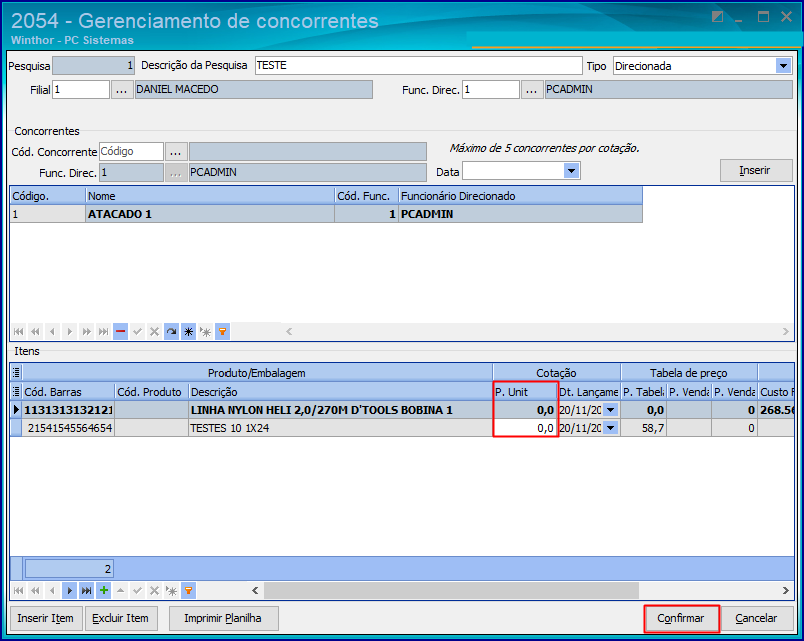
Task: Click the P. Unit column header
Action: point(525,392)
